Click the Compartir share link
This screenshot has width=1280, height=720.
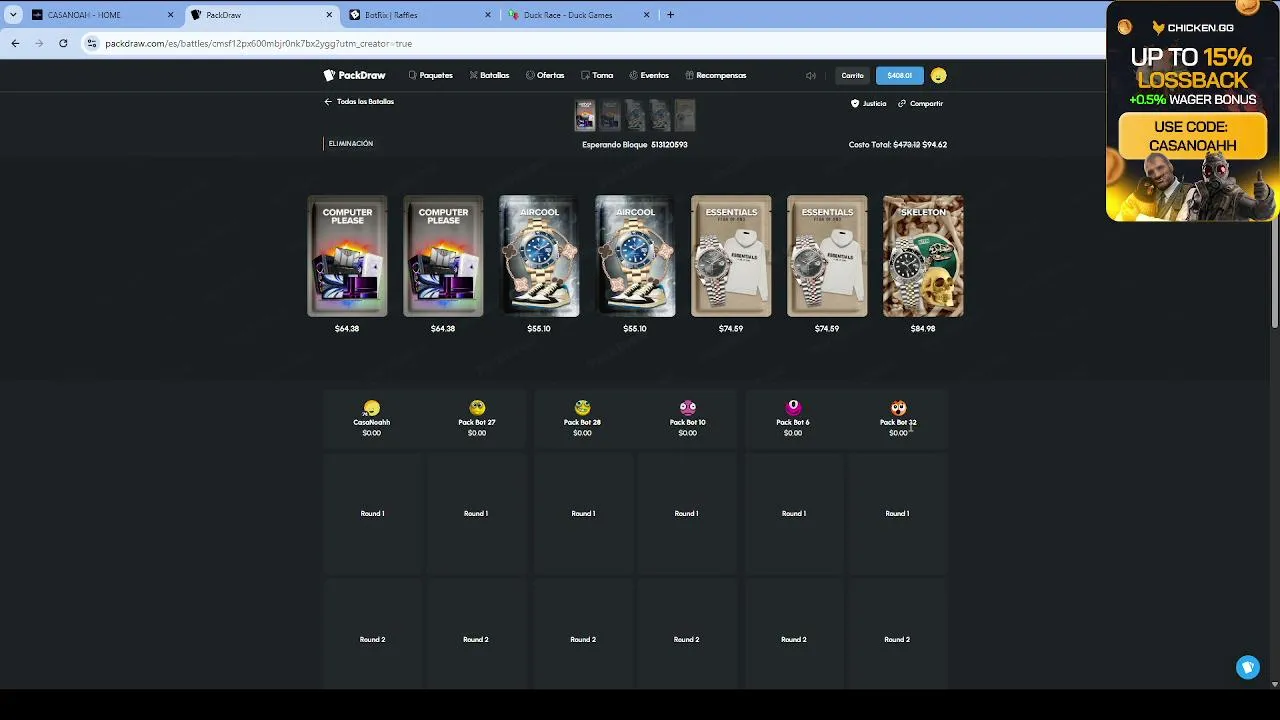tap(920, 103)
